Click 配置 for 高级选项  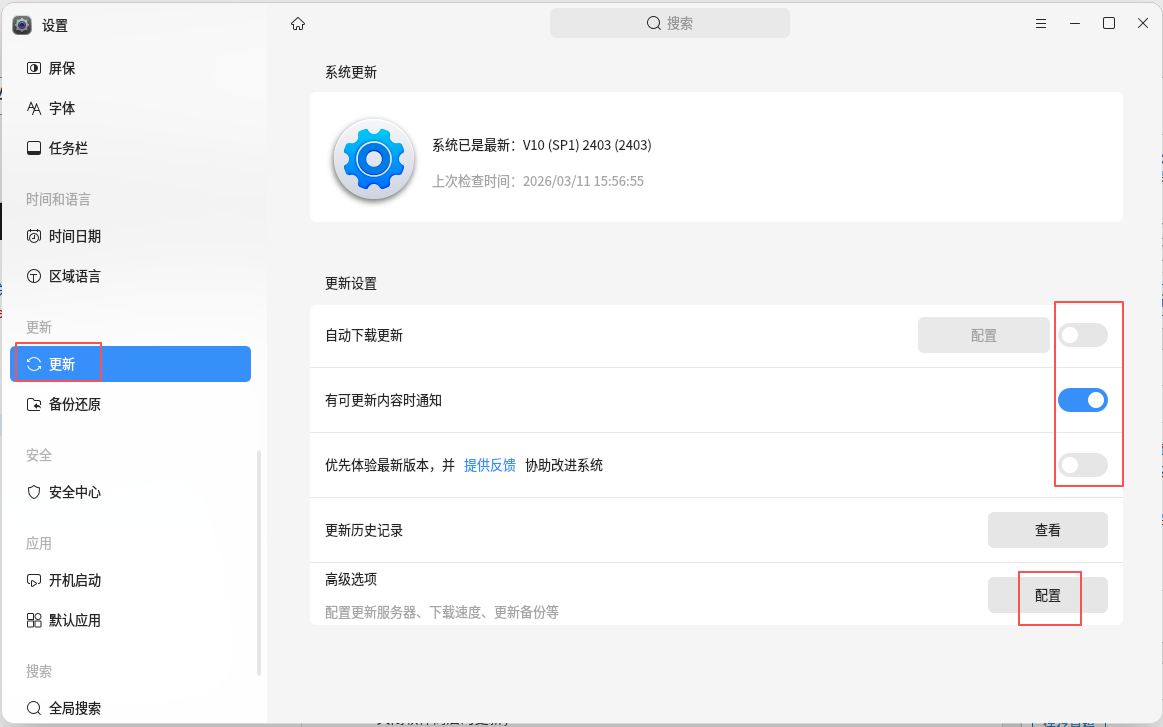point(1047,595)
